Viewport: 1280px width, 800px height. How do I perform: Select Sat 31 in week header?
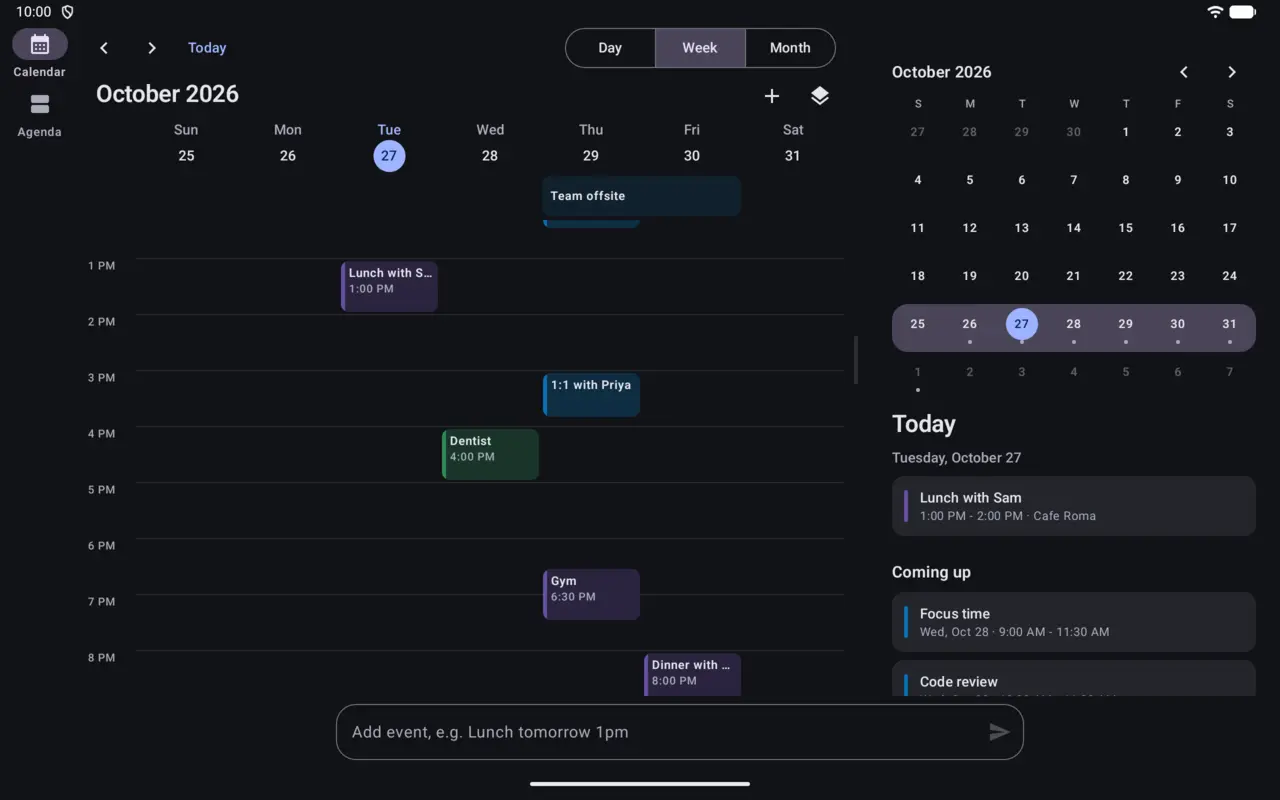tap(793, 143)
